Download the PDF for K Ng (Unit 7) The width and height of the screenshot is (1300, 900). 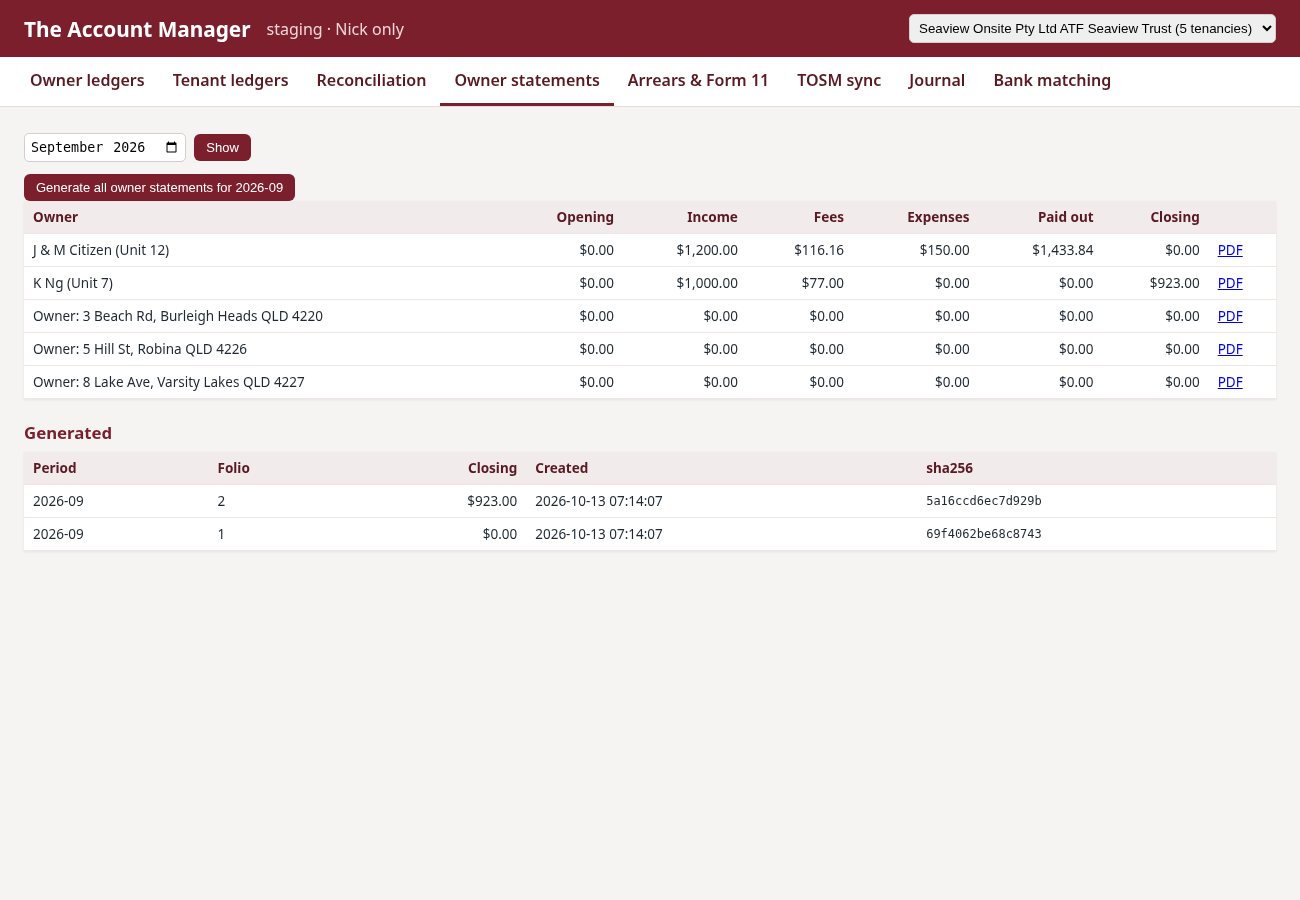coord(1230,283)
